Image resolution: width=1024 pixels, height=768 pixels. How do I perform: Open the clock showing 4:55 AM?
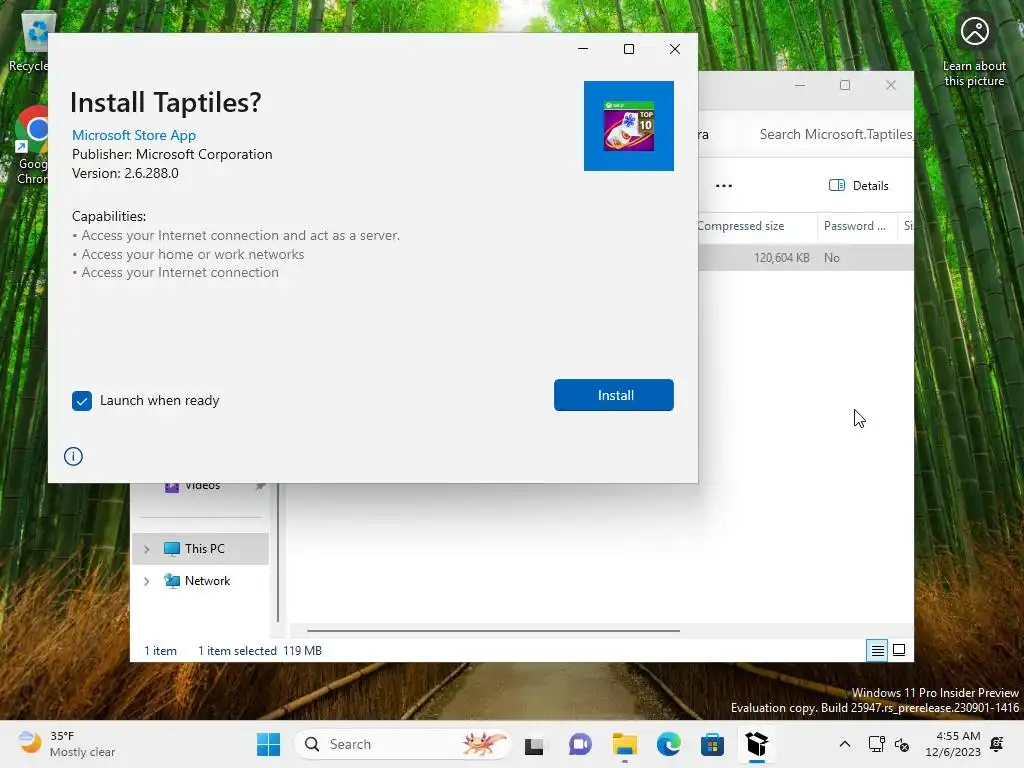pos(953,744)
